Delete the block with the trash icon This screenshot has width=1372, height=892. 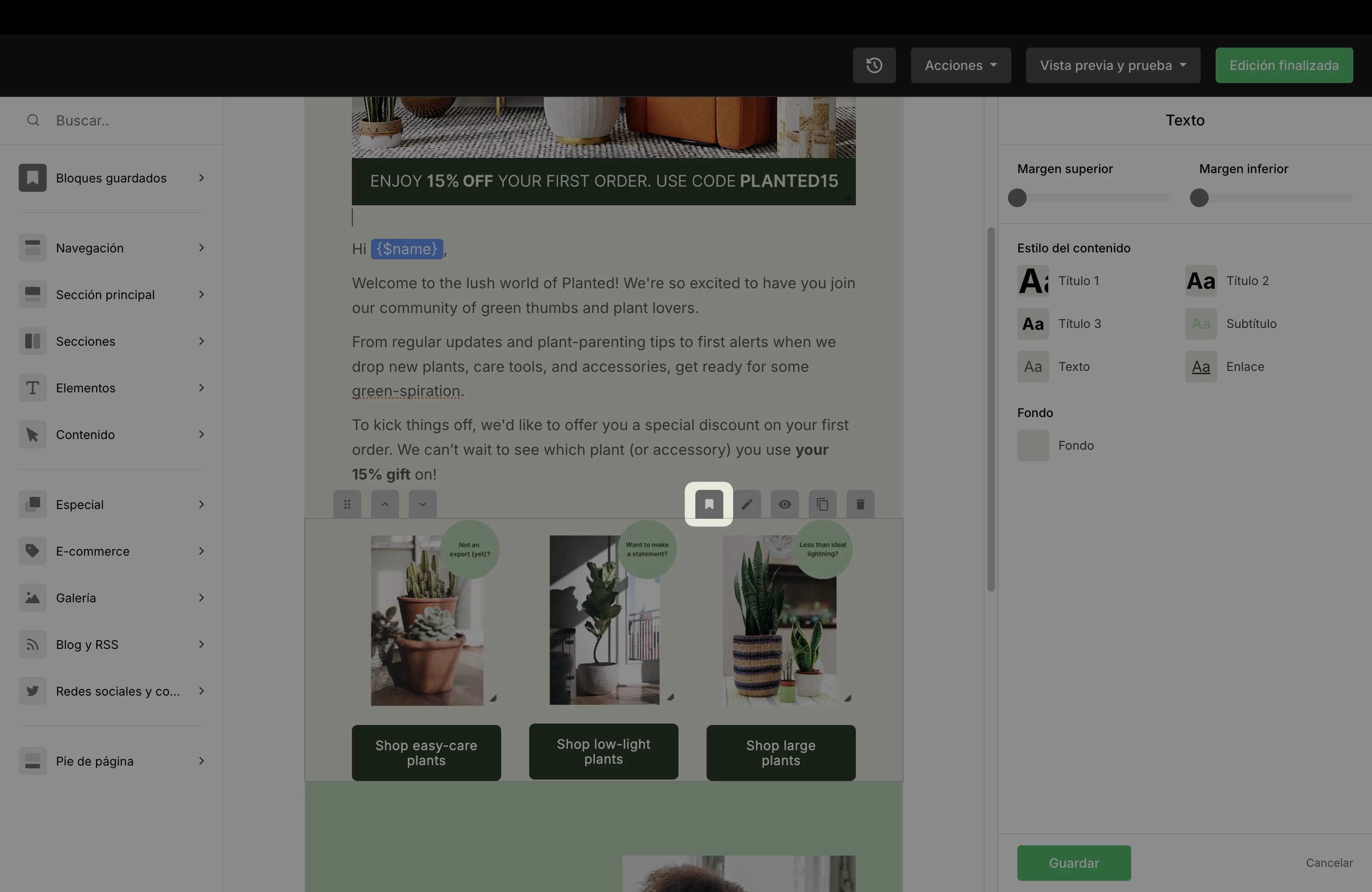coord(860,504)
